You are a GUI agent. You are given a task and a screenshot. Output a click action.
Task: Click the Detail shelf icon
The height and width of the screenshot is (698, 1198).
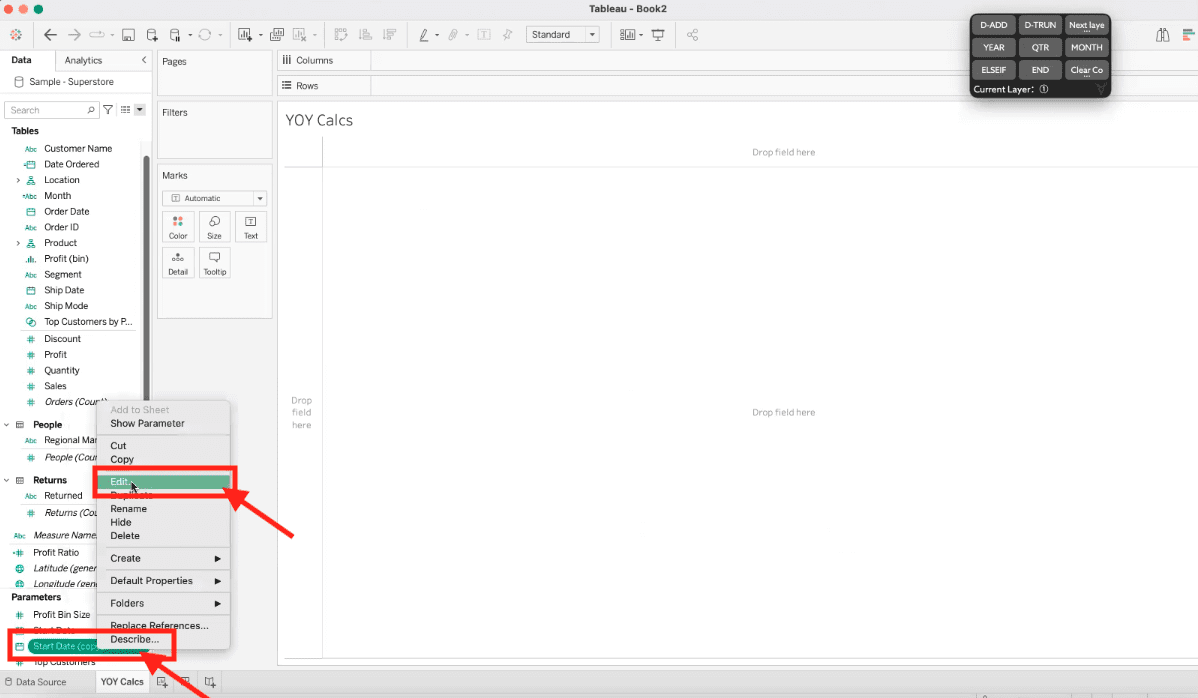[178, 262]
